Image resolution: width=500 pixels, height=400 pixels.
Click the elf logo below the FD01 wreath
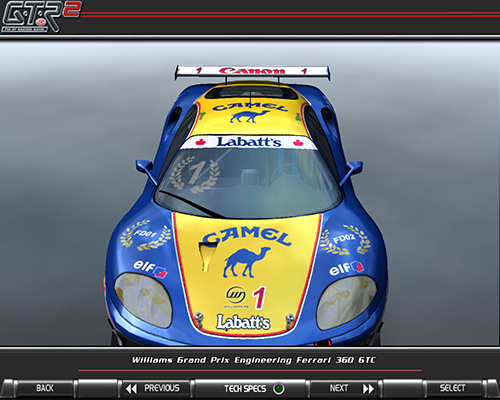[x=150, y=269]
